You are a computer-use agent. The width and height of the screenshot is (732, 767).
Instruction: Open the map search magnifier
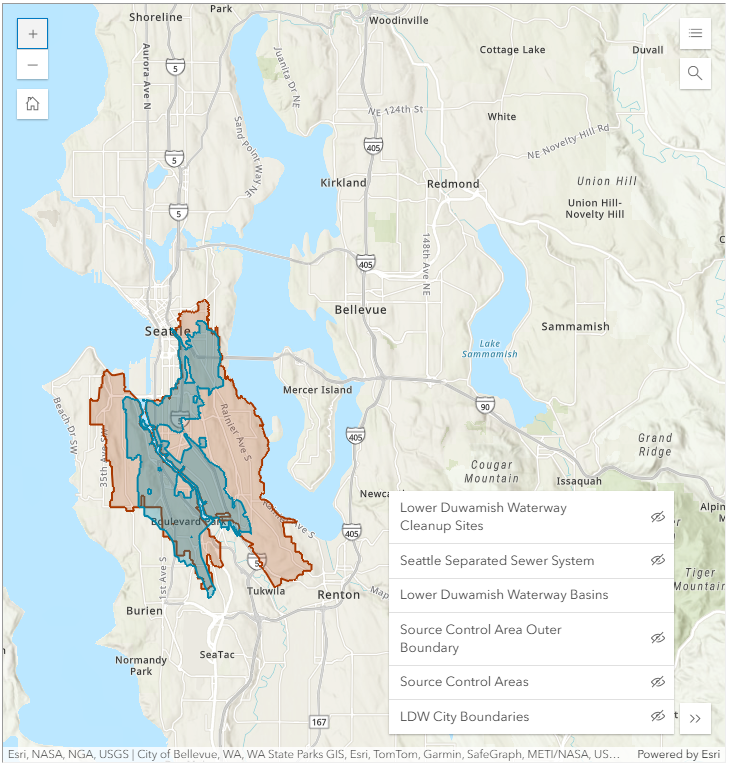click(x=695, y=73)
